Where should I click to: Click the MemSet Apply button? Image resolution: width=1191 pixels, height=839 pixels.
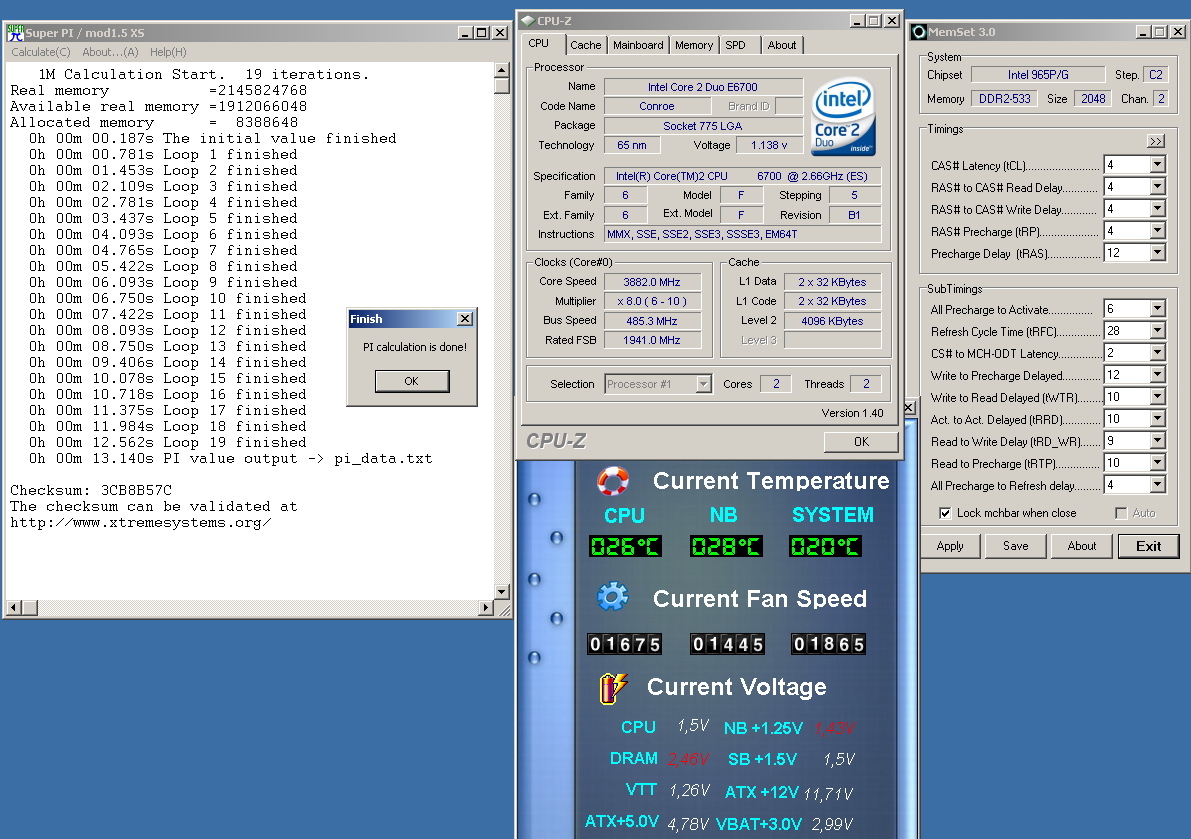(x=949, y=546)
